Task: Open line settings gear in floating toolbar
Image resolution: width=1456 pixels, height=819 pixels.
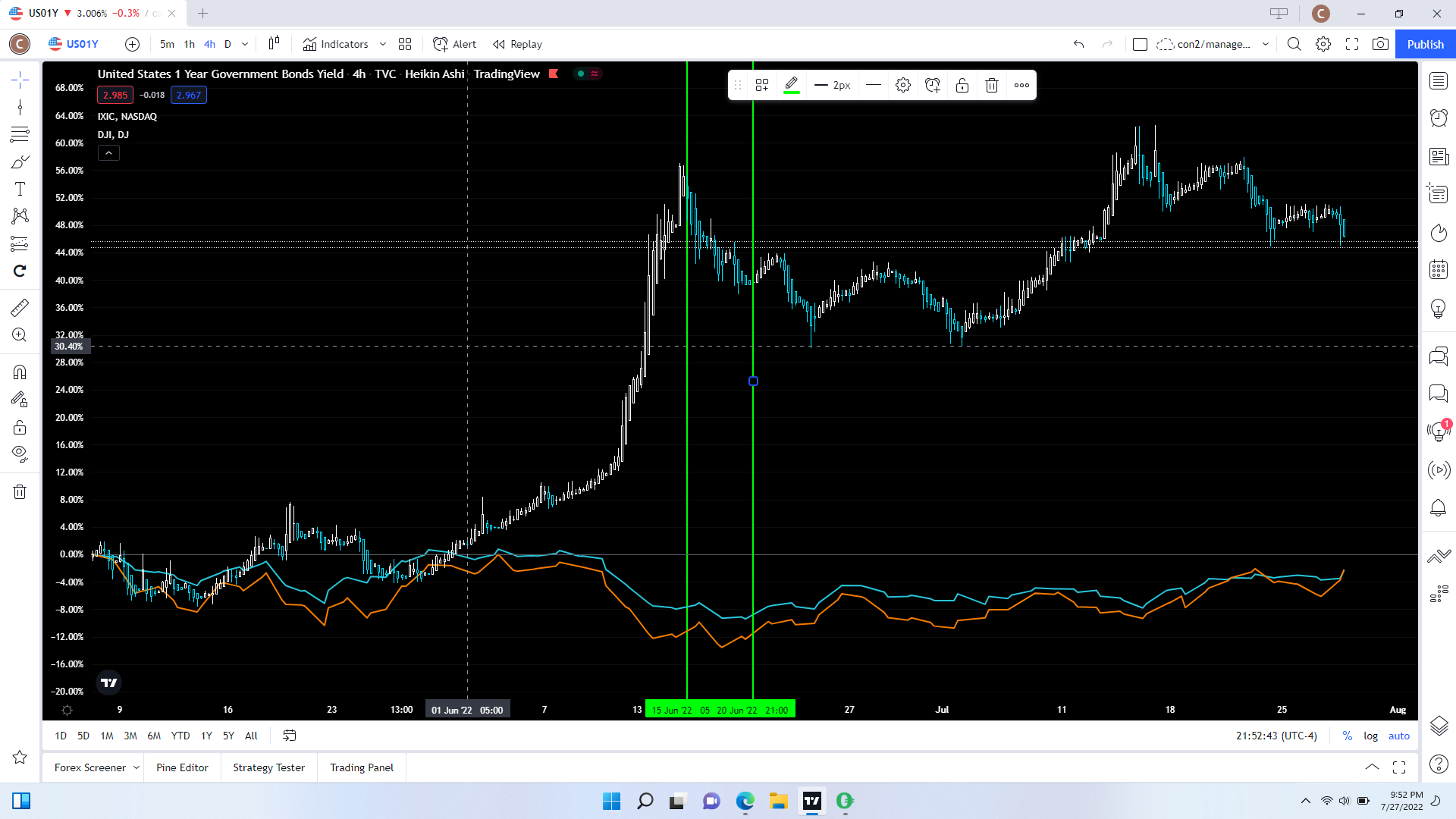Action: coord(902,85)
